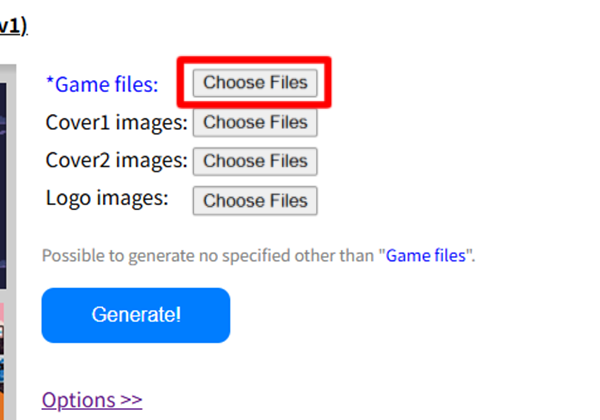The height and width of the screenshot is (420, 600).
Task: Click Choose Files for Cover1 images
Action: coord(255,123)
